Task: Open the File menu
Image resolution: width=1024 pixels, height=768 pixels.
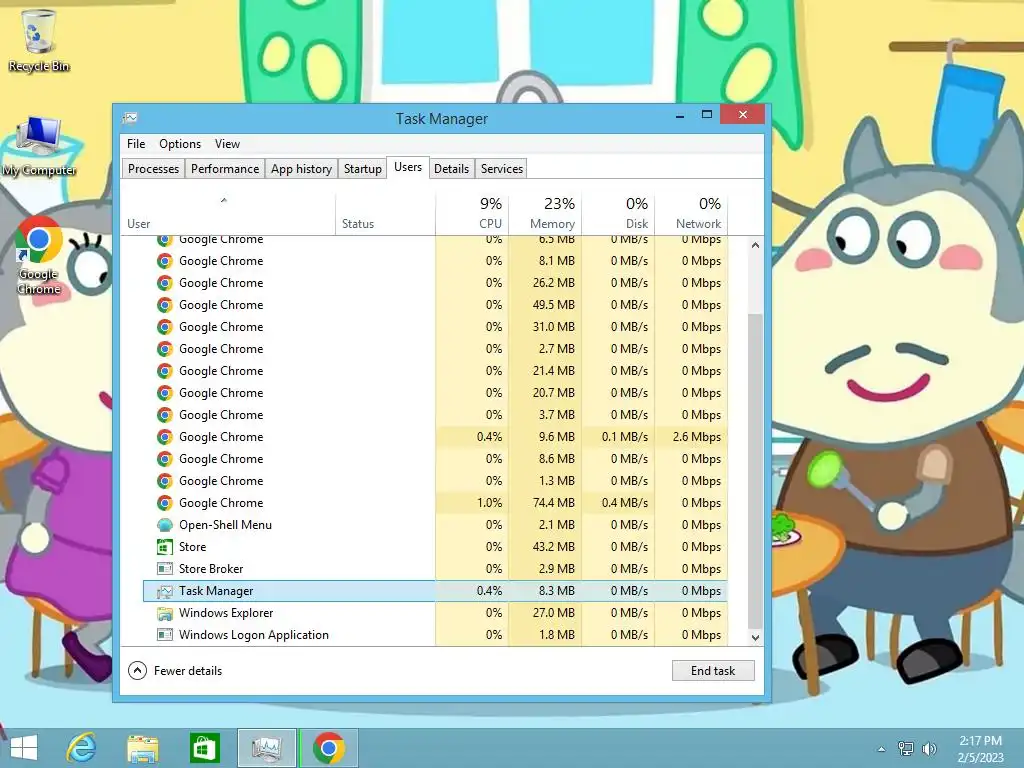Action: point(136,144)
